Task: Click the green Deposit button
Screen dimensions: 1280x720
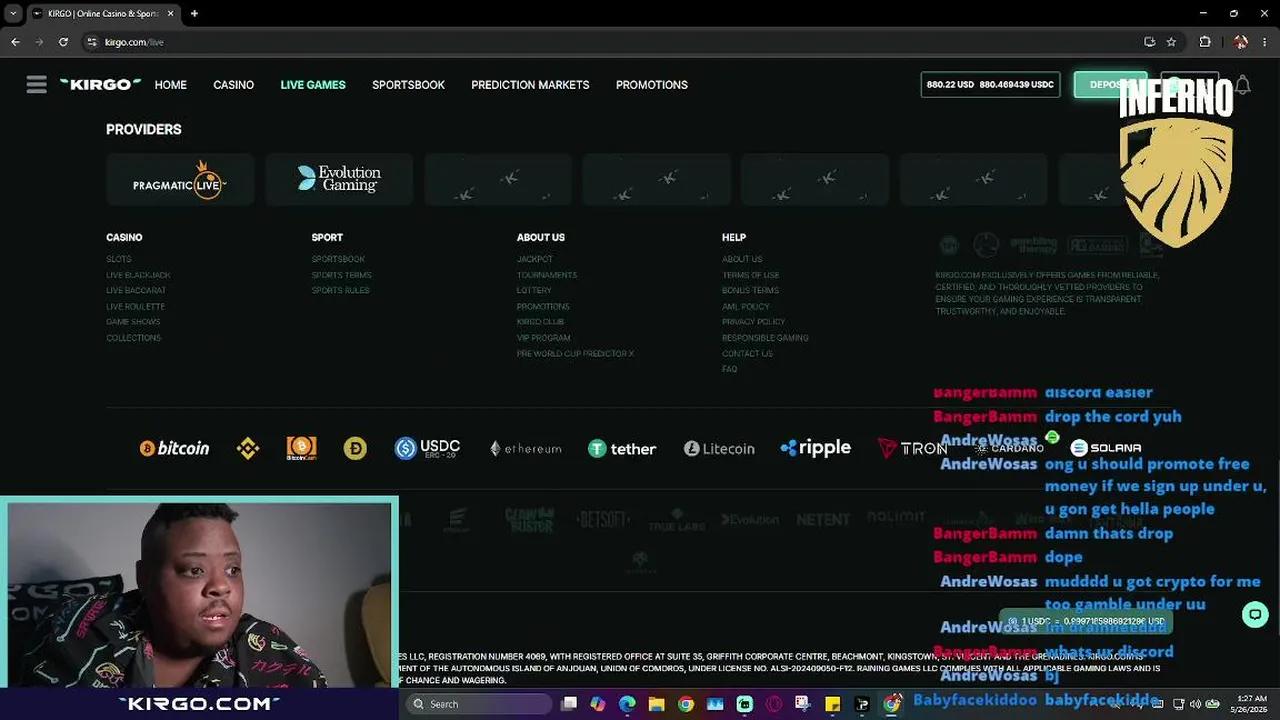Action: (1110, 85)
